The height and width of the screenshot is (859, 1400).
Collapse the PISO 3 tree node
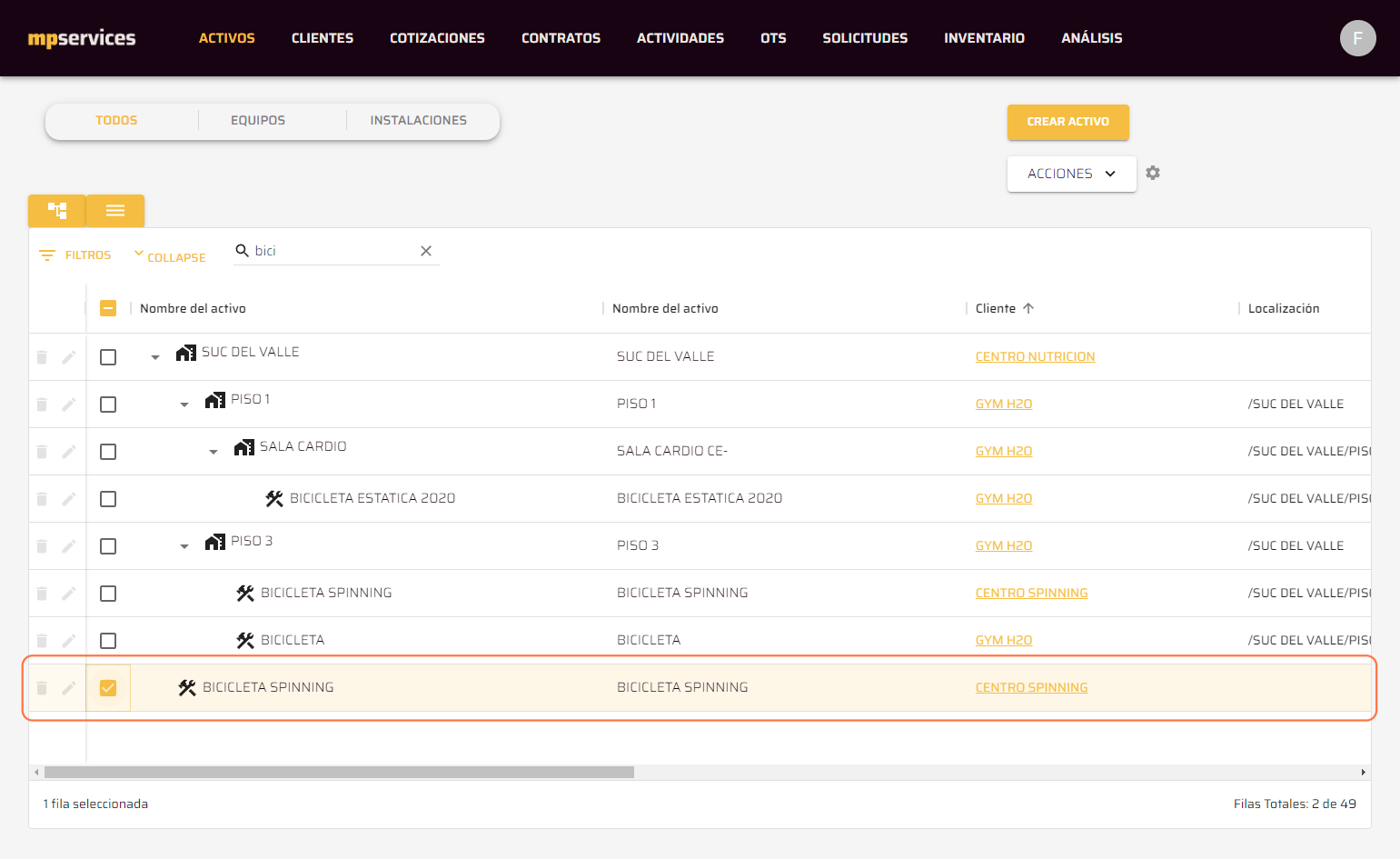click(x=184, y=546)
